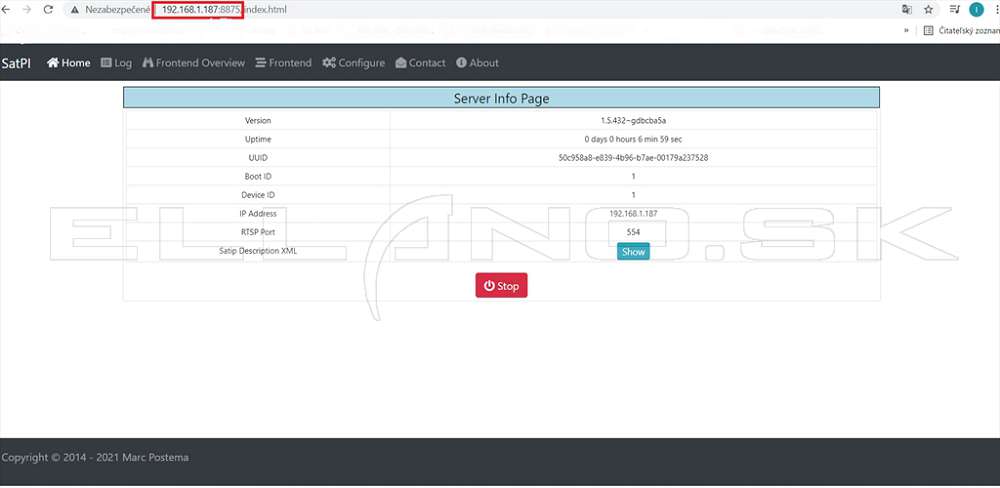Screen dimensions: 1000x488
Task: Click the red Stop button
Action: pos(501,286)
